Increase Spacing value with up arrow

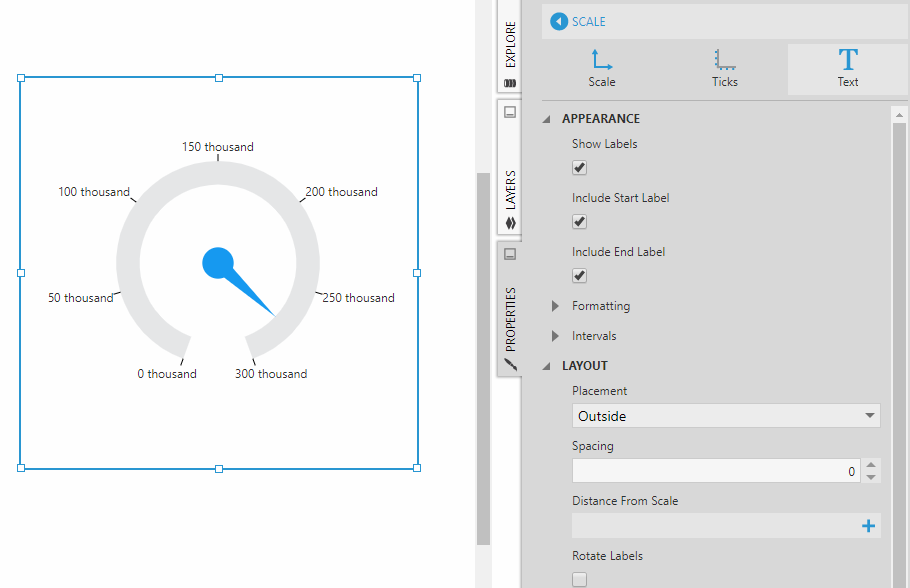tap(871, 465)
